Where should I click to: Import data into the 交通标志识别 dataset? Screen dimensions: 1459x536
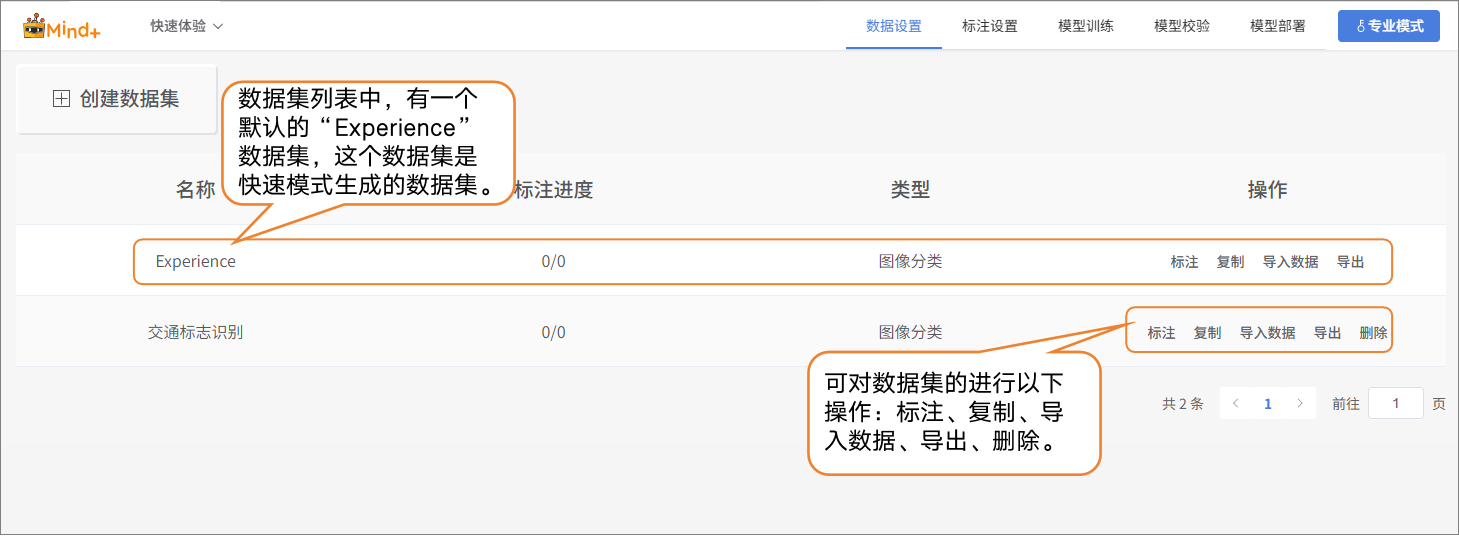pyautogui.click(x=1267, y=333)
